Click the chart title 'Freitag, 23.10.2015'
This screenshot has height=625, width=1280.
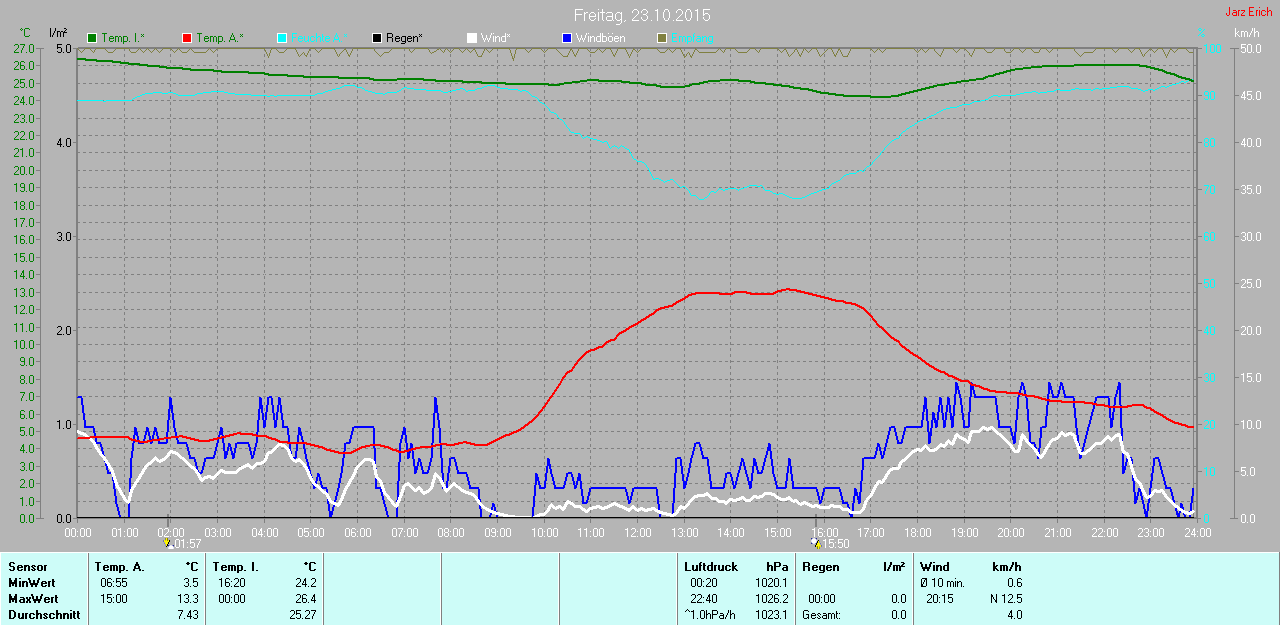point(642,16)
